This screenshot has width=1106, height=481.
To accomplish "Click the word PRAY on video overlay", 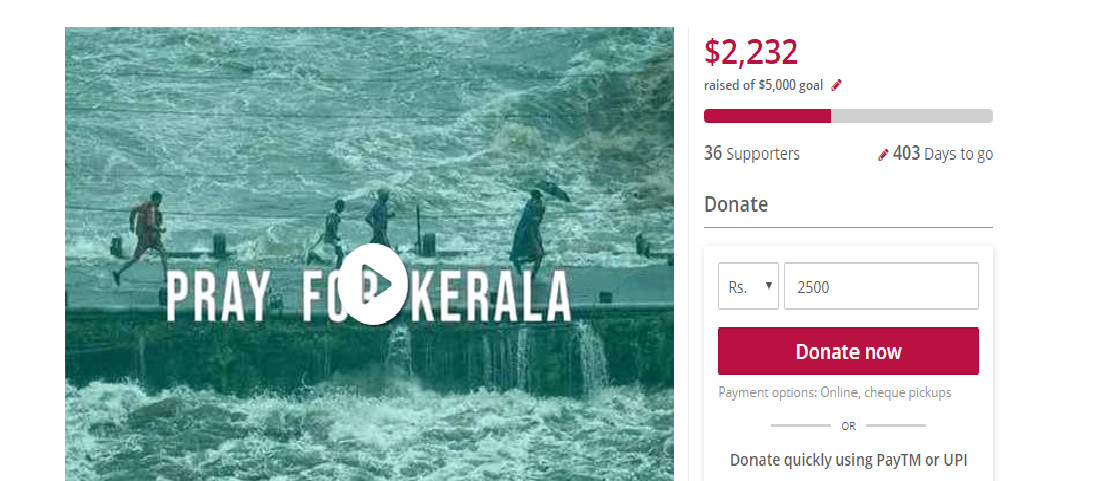I will click(218, 295).
